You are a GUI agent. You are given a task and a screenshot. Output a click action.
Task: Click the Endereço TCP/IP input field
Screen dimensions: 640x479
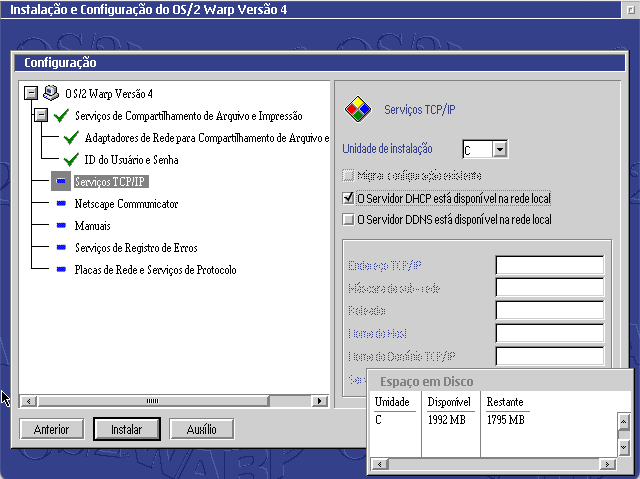click(x=549, y=265)
